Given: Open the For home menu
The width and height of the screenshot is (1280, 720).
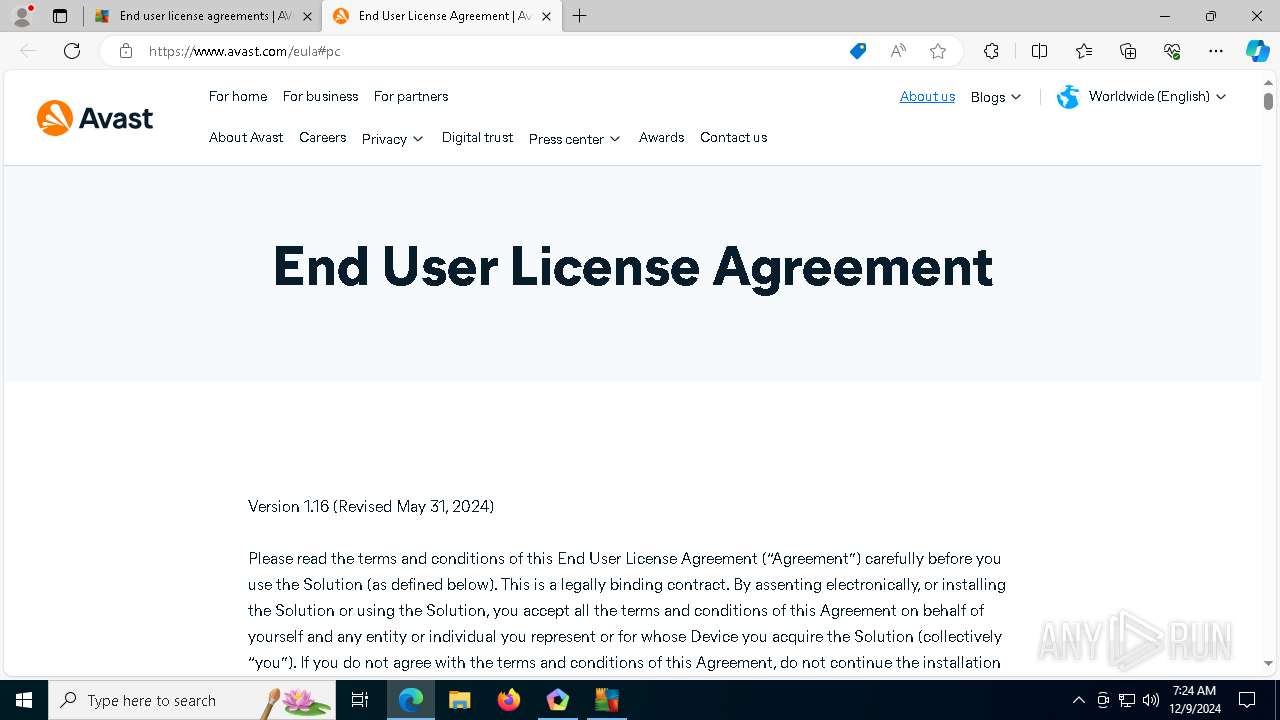Looking at the screenshot, I should 238,96.
